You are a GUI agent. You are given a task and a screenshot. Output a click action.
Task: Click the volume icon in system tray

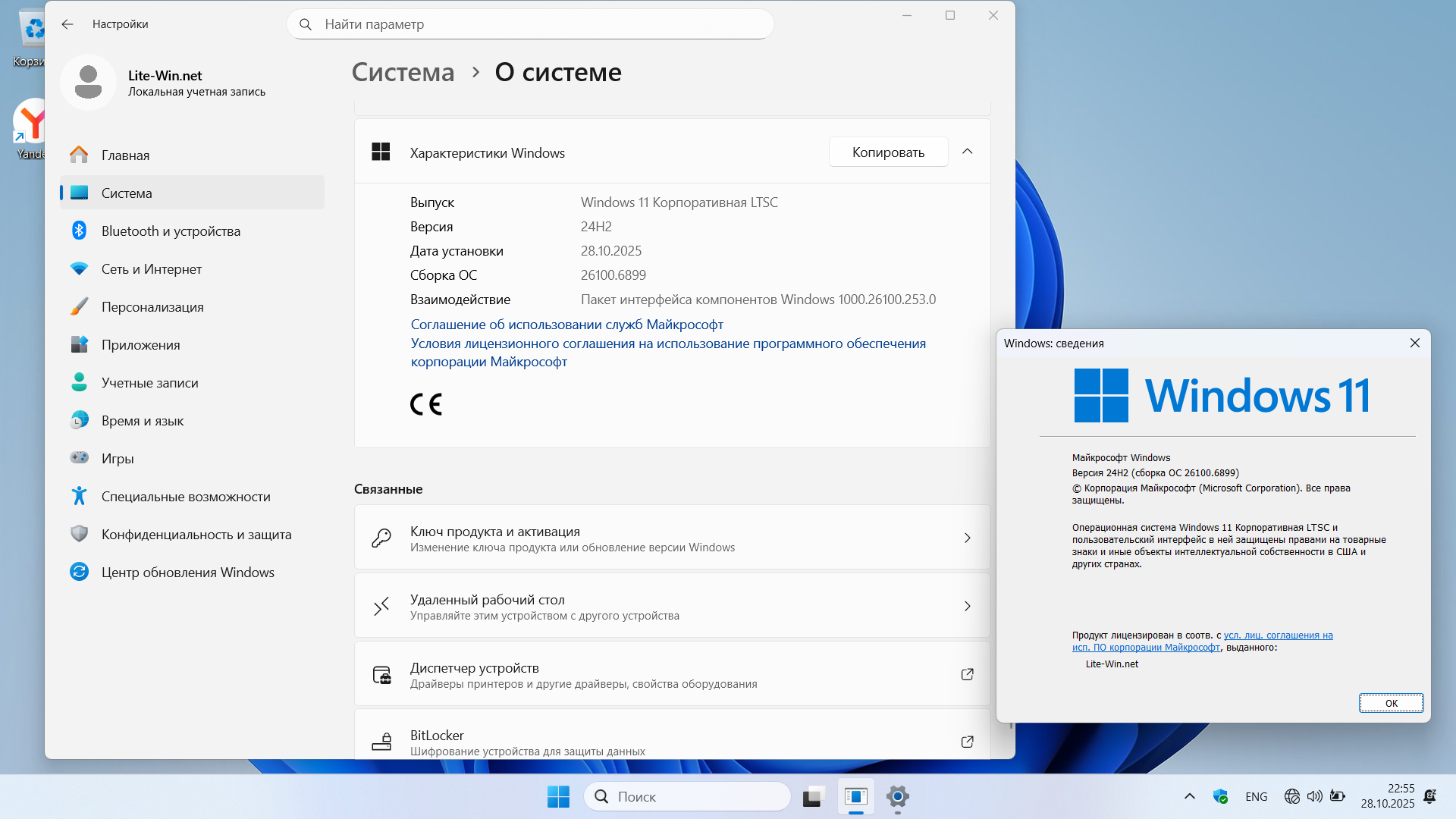pyautogui.click(x=1314, y=796)
